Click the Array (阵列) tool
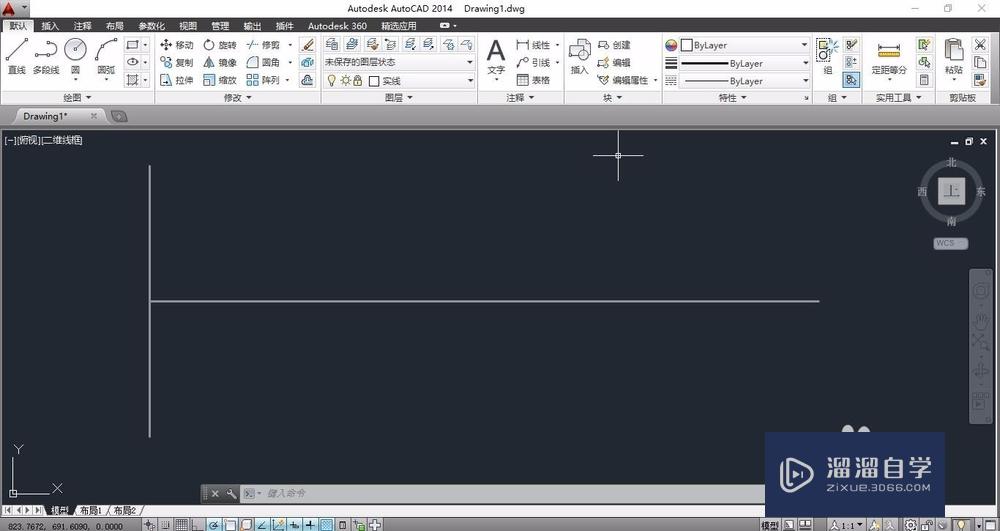1000x531 pixels. (x=263, y=80)
